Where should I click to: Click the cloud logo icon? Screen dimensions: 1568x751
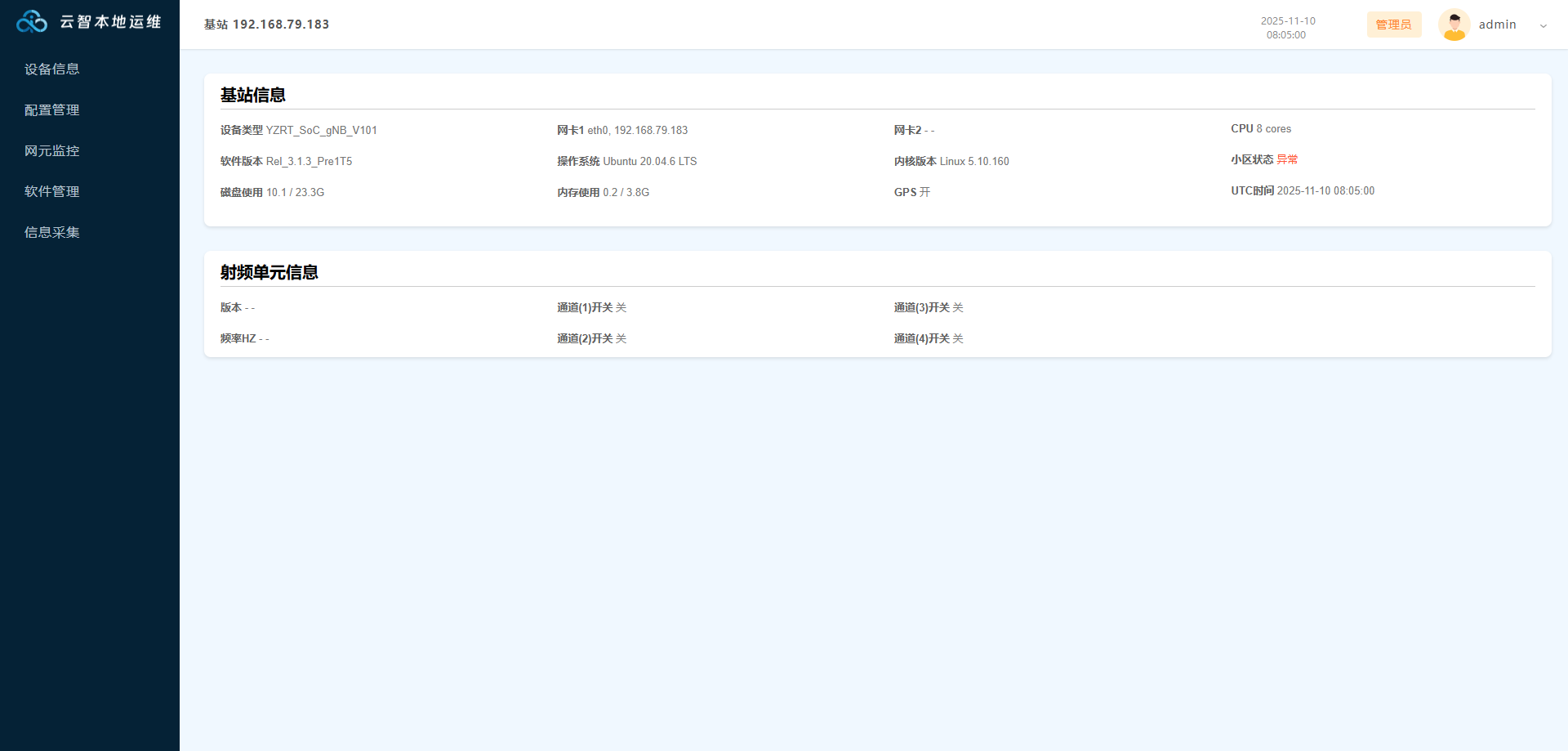coord(32,22)
